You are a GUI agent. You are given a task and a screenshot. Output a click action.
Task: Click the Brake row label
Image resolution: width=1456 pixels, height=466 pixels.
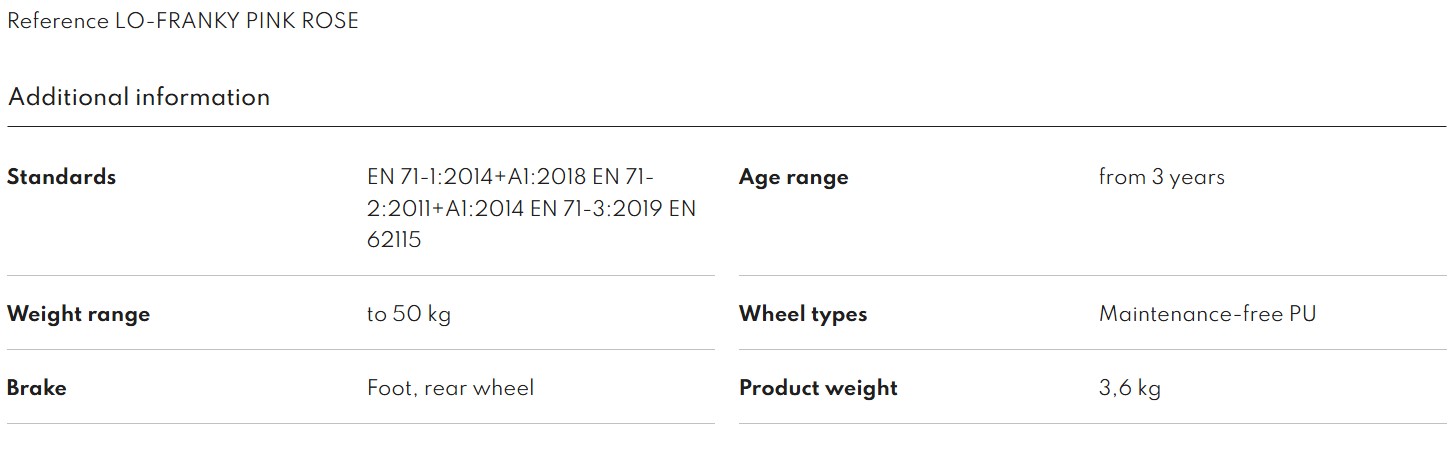(37, 388)
